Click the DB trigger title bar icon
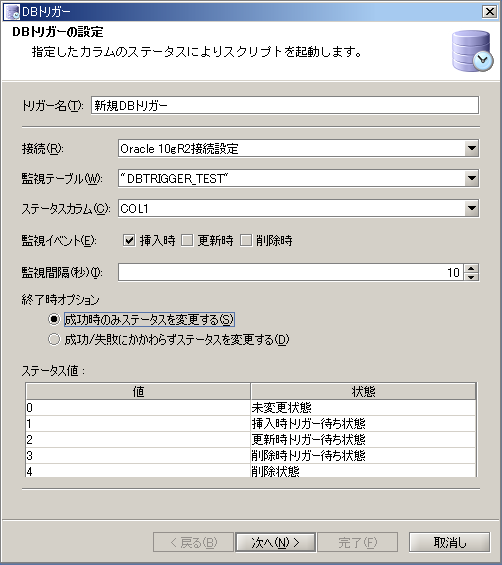 pyautogui.click(x=12, y=12)
